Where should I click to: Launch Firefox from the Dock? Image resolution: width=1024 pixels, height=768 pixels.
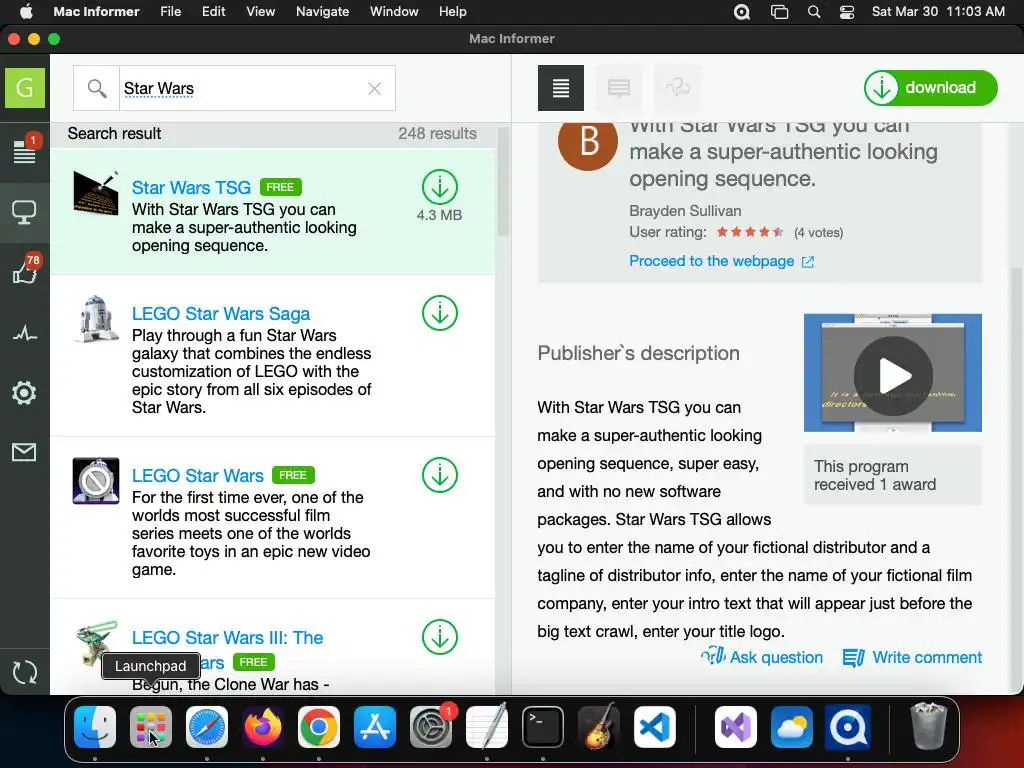[x=263, y=727]
